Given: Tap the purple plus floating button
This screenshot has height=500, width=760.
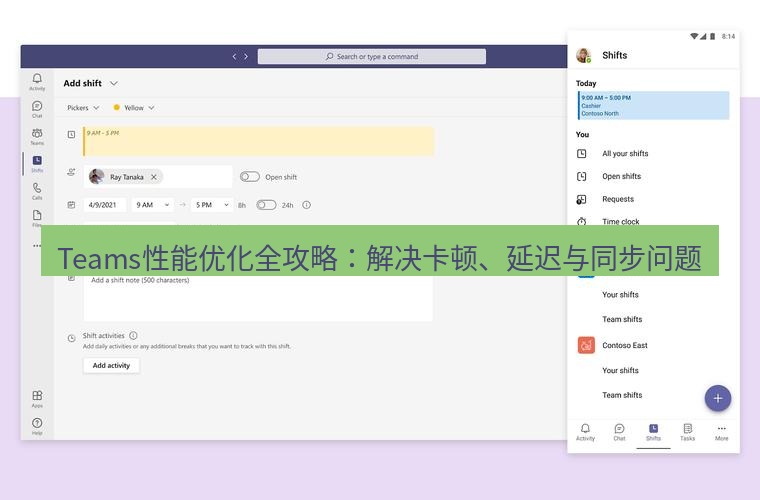Looking at the screenshot, I should pos(717,398).
